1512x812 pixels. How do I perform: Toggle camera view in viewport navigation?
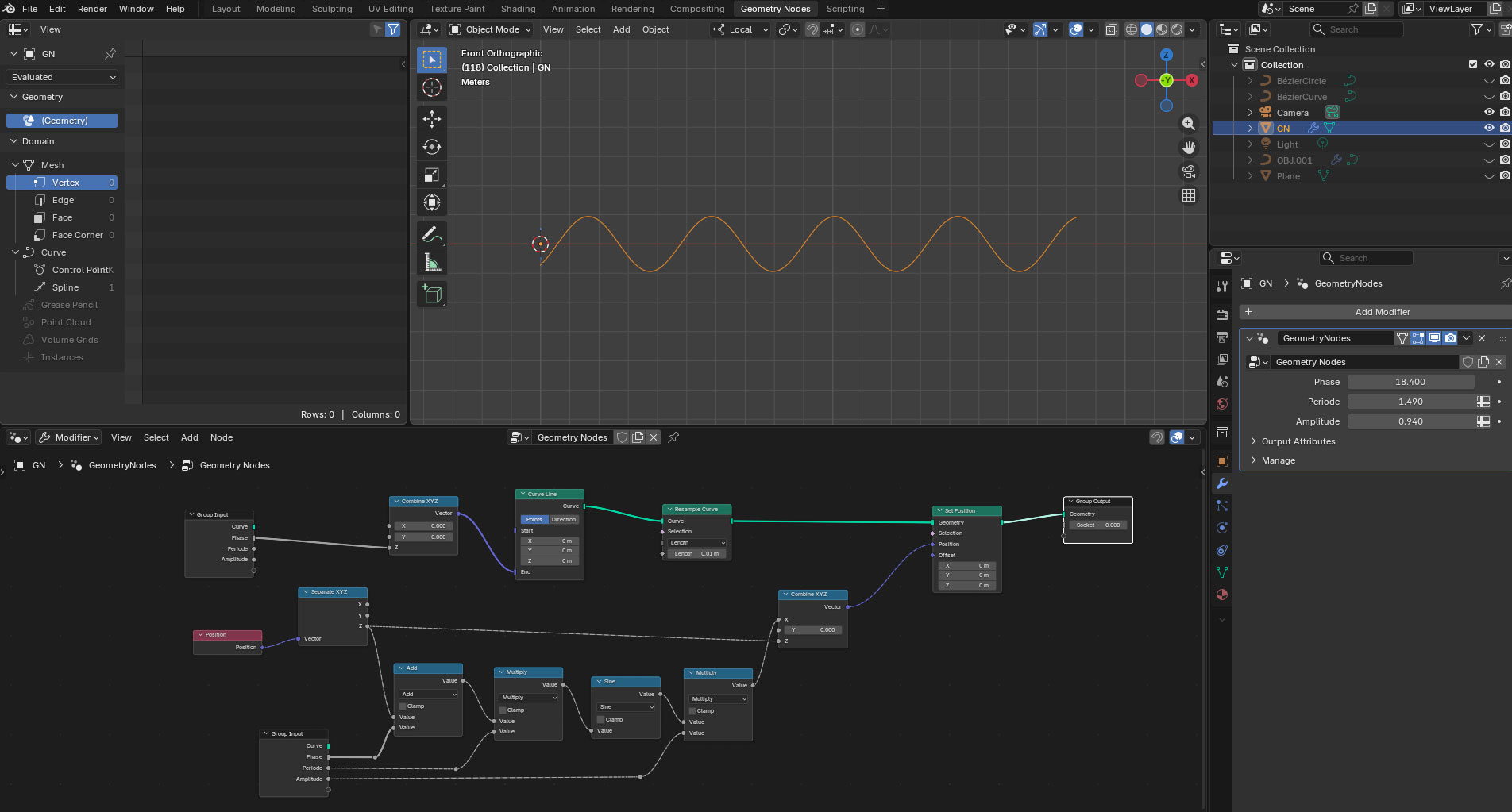(x=1189, y=171)
